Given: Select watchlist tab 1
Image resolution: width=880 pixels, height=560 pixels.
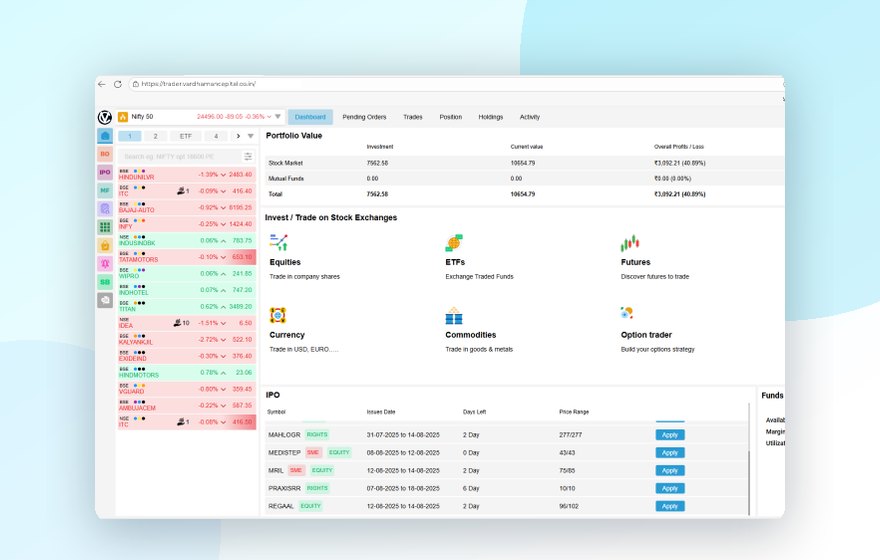Looking at the screenshot, I should click(x=130, y=136).
